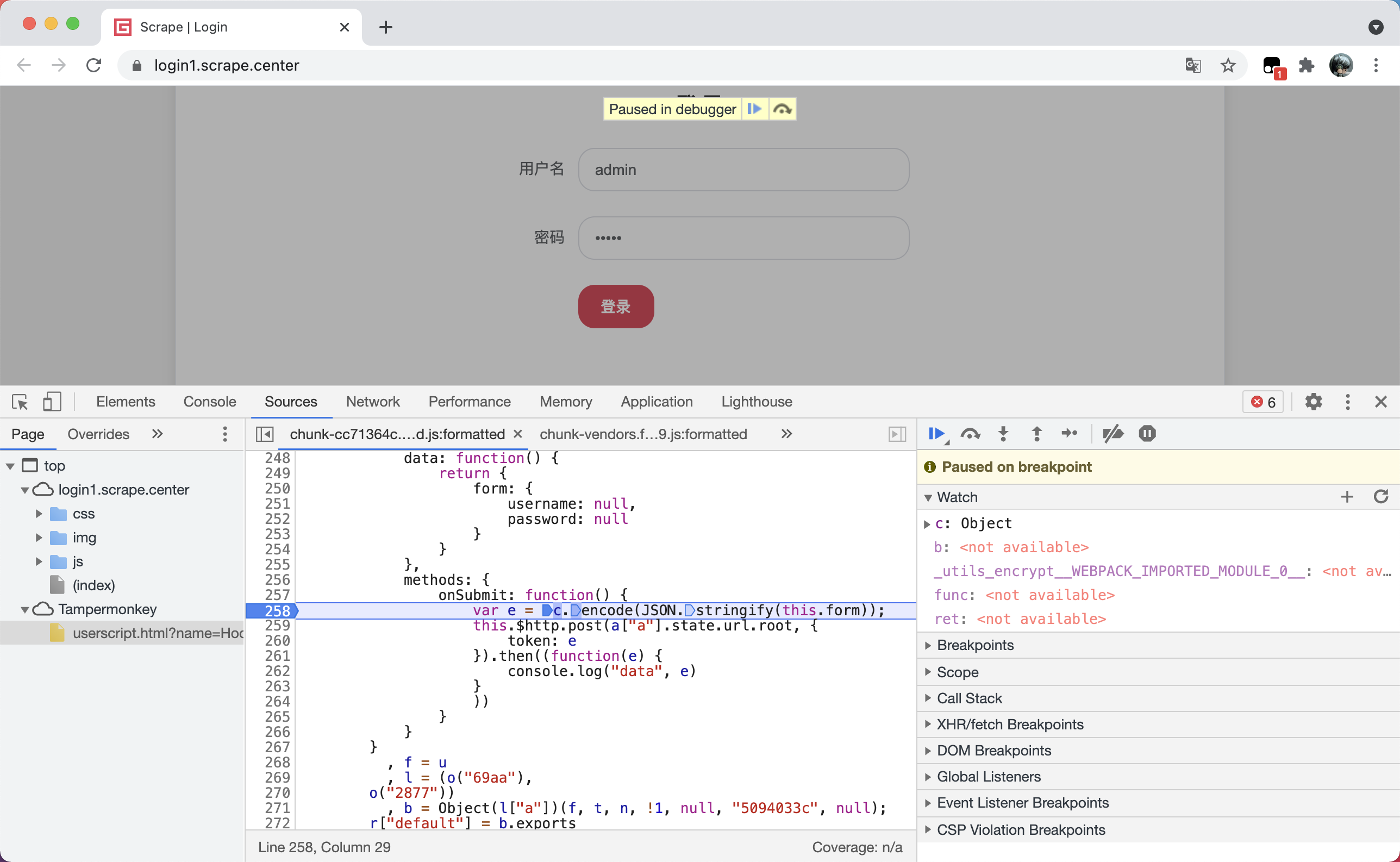
Task: Click the Pause on exceptions icon
Action: tap(1147, 433)
